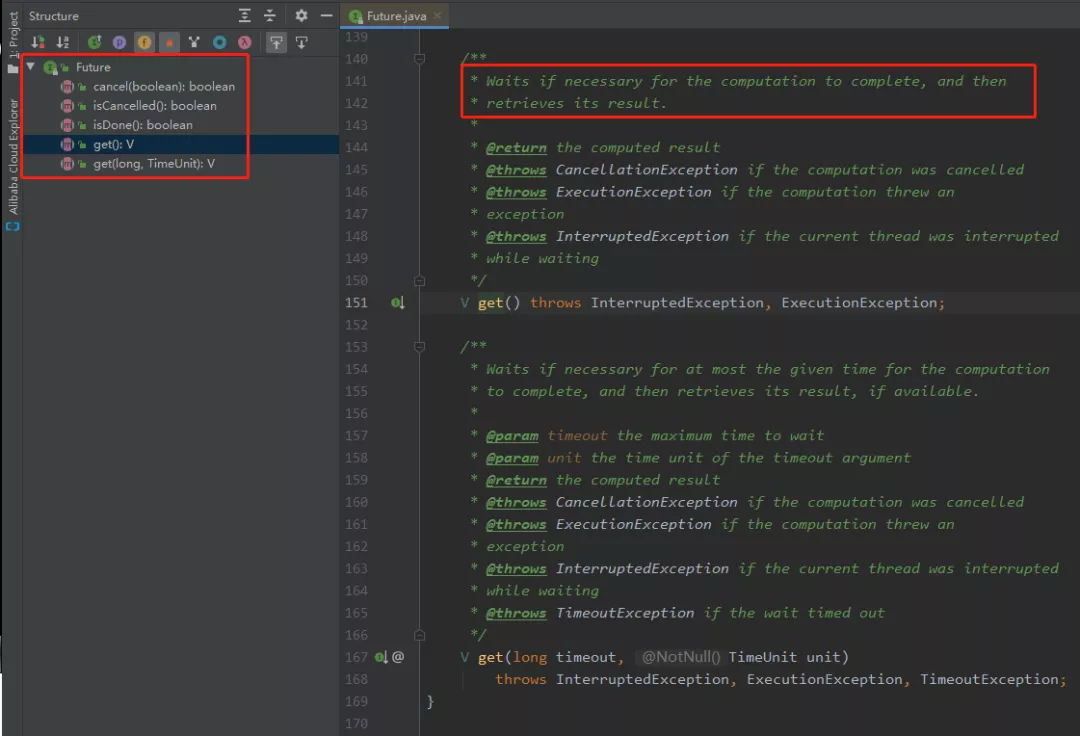This screenshot has width=1080, height=736.
Task: Click the purple Show Properties icon
Action: click(119, 43)
